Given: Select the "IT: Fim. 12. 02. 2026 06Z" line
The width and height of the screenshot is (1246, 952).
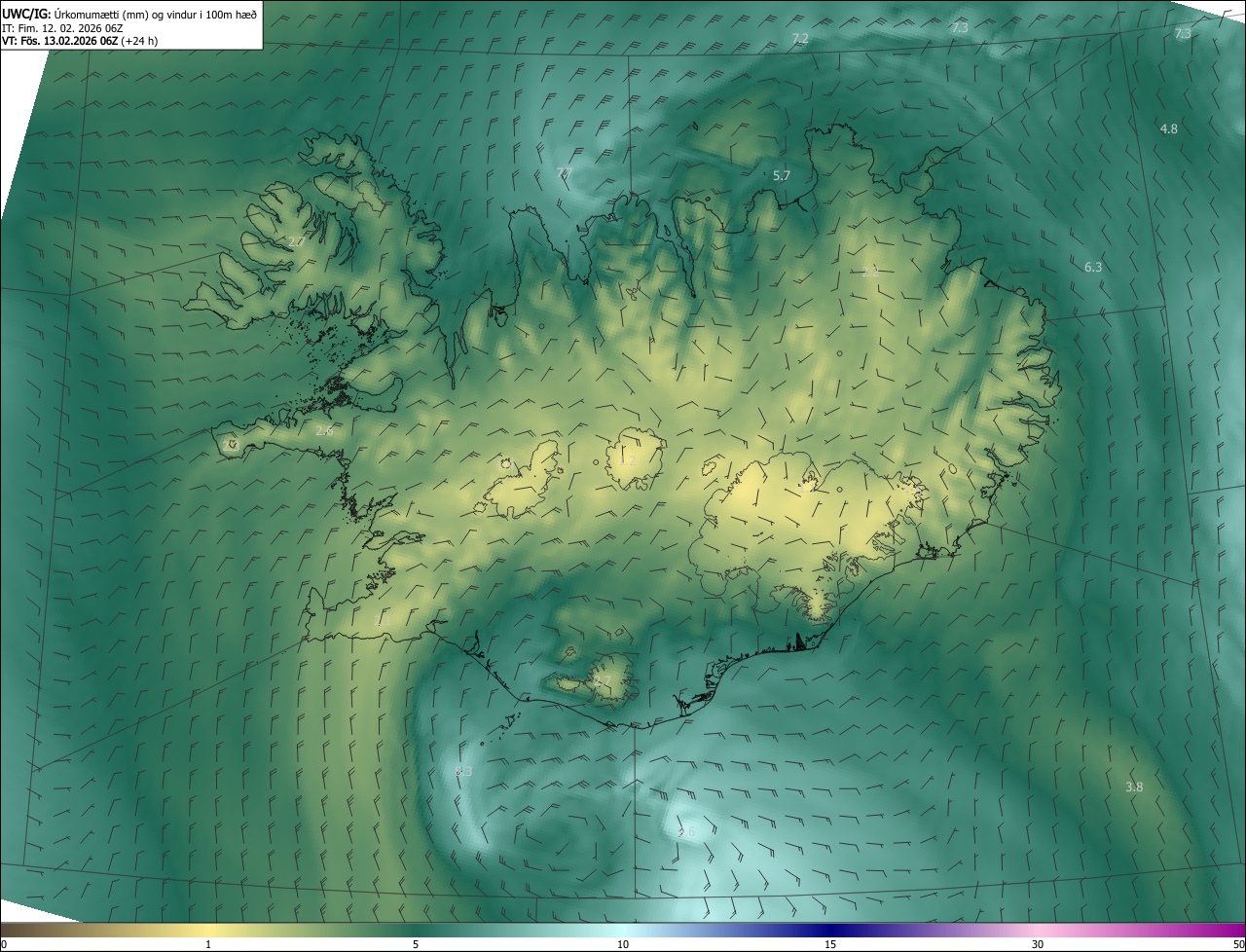Looking at the screenshot, I should click(x=62, y=27).
